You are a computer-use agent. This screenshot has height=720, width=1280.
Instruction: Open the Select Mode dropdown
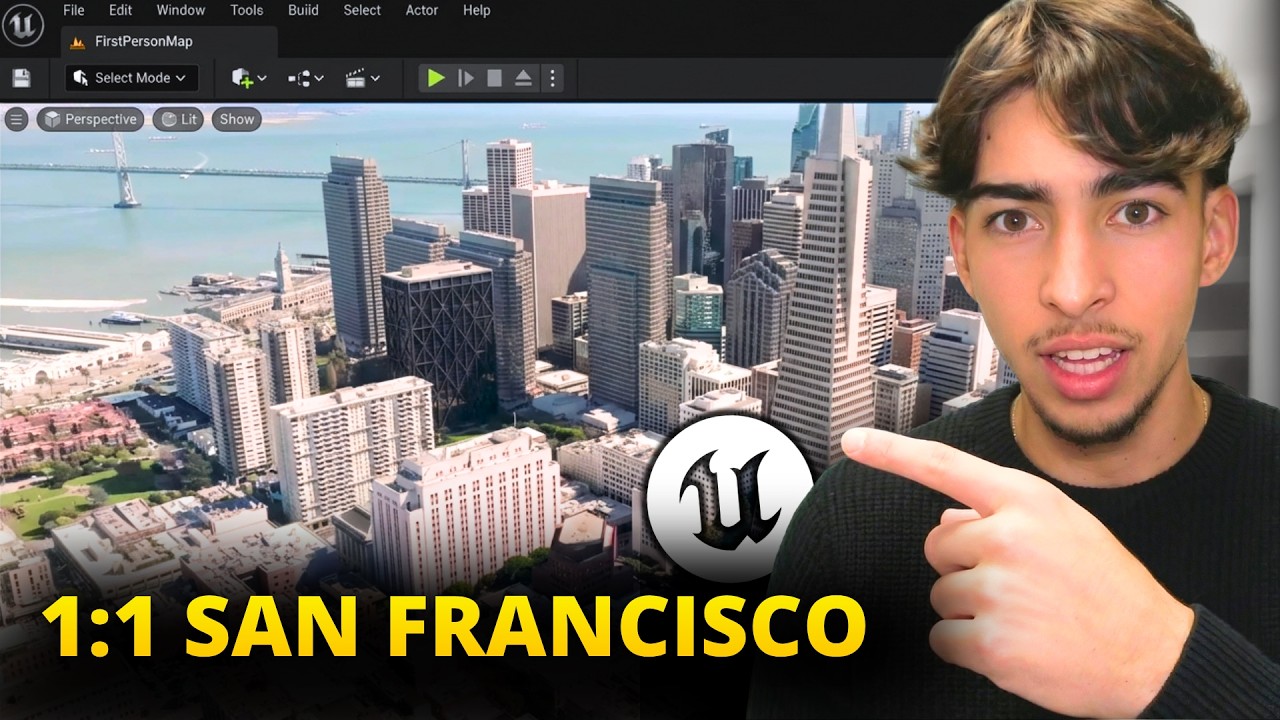coord(131,78)
